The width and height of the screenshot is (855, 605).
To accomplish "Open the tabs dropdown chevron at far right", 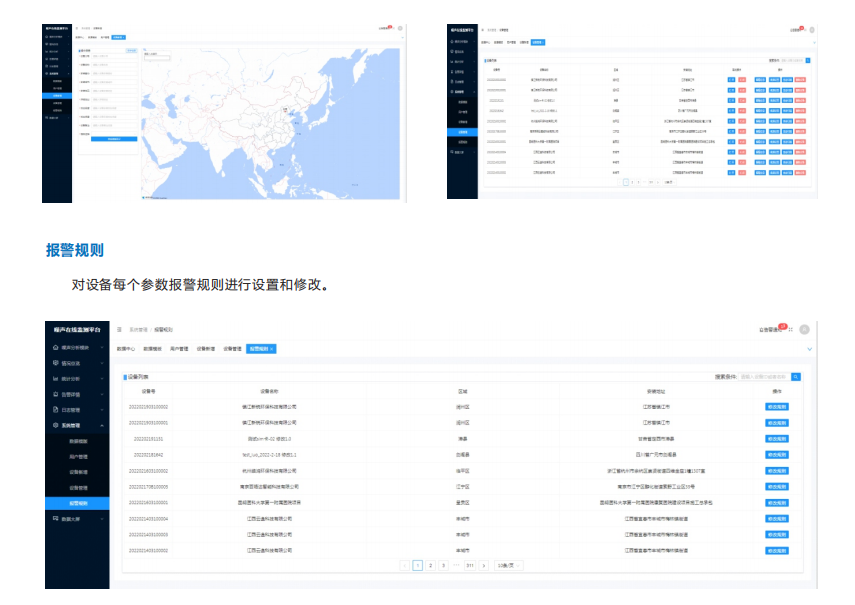I will 810,349.
